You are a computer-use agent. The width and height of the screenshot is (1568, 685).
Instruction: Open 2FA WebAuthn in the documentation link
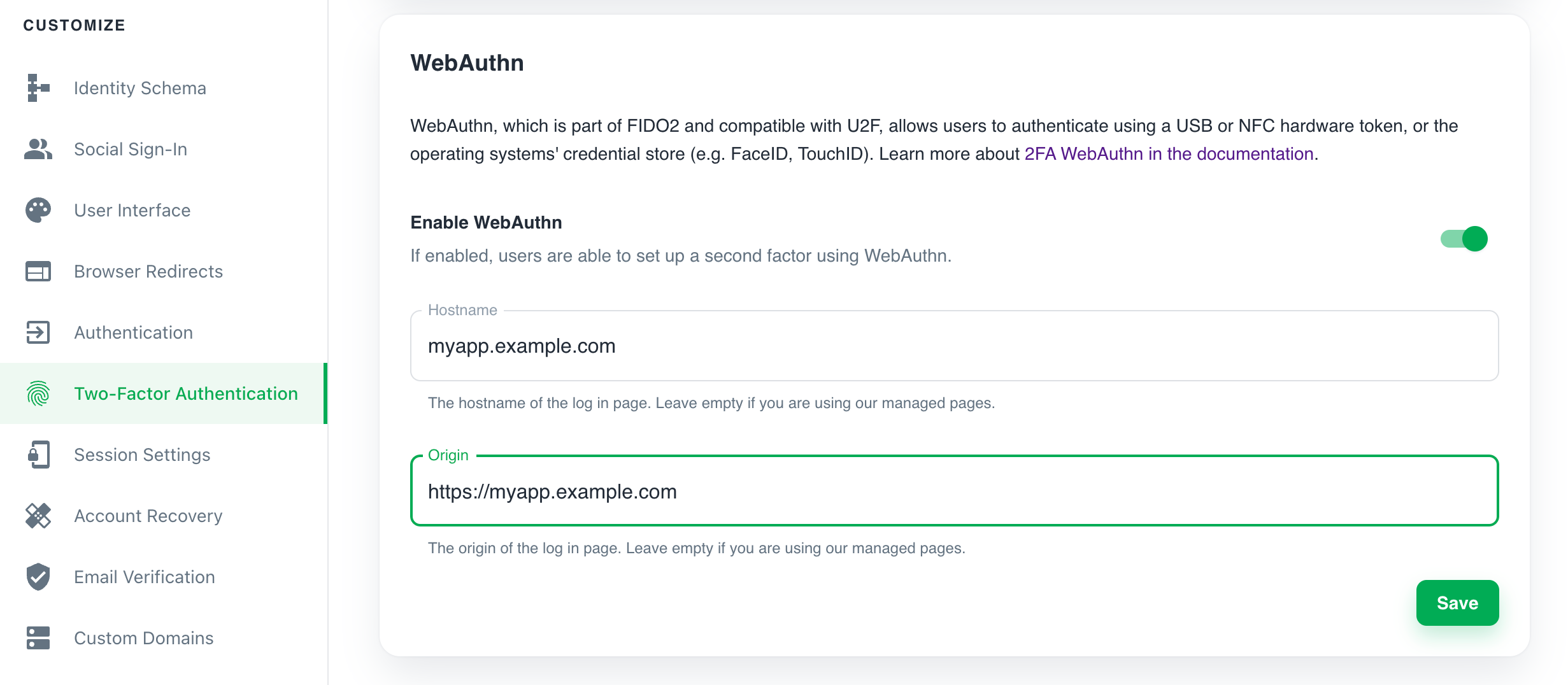point(1169,154)
